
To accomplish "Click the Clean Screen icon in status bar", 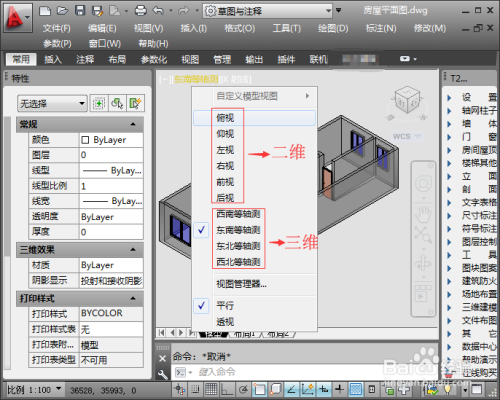I will coord(477,389).
